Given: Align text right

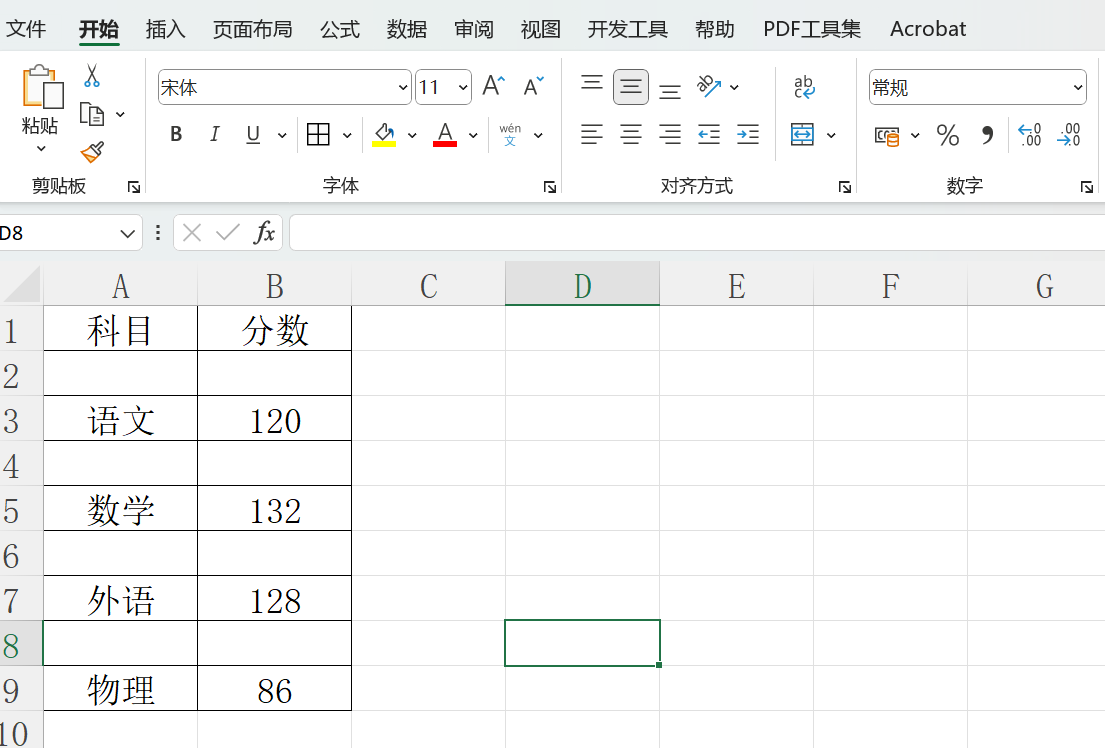Looking at the screenshot, I should tap(669, 135).
